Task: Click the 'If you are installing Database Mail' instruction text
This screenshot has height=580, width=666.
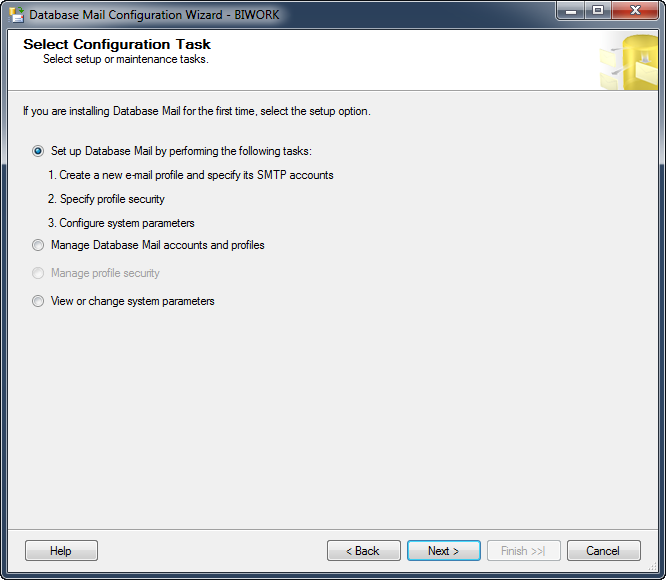Action: tap(197, 111)
